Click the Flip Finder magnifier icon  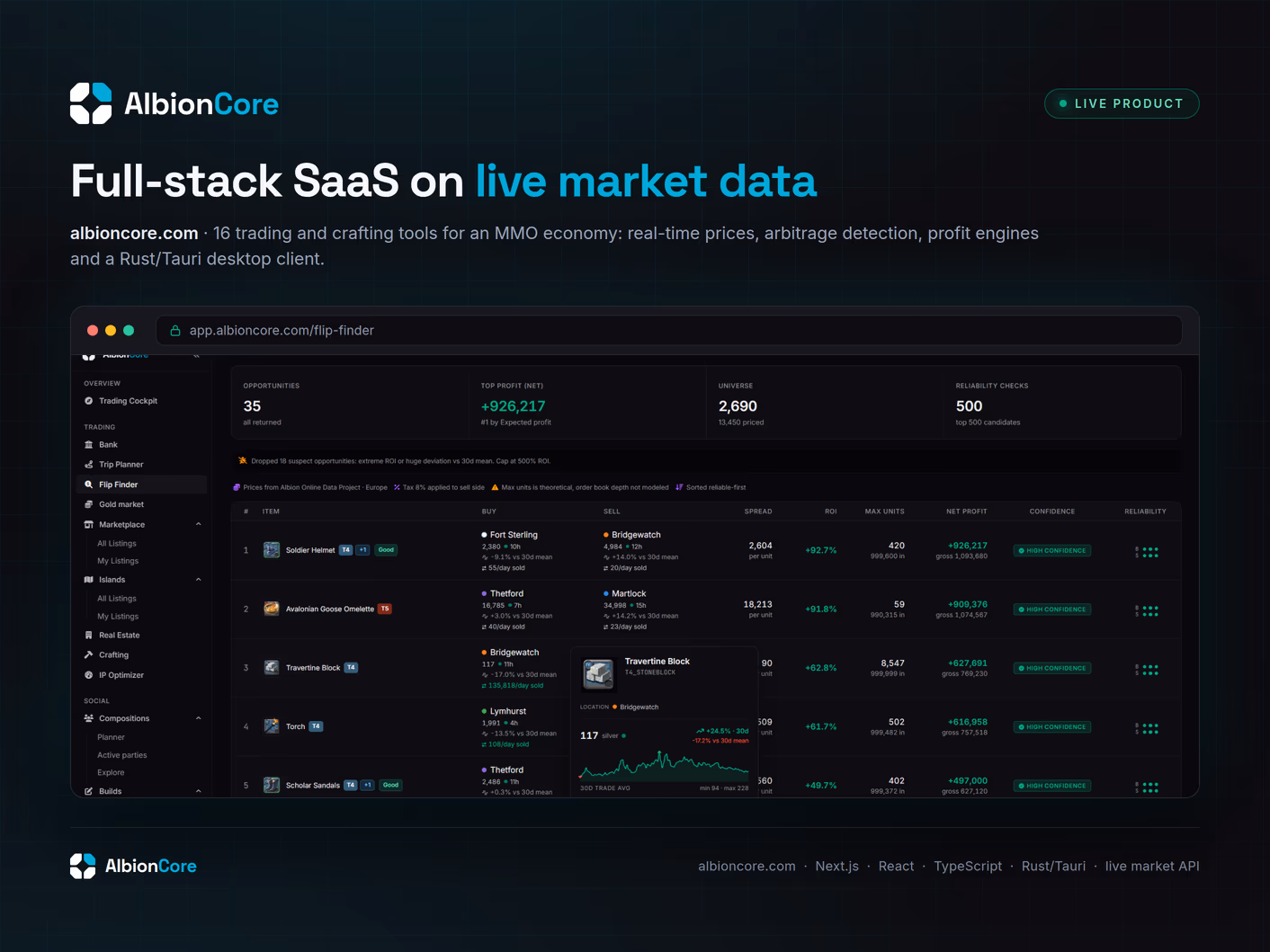(x=88, y=485)
